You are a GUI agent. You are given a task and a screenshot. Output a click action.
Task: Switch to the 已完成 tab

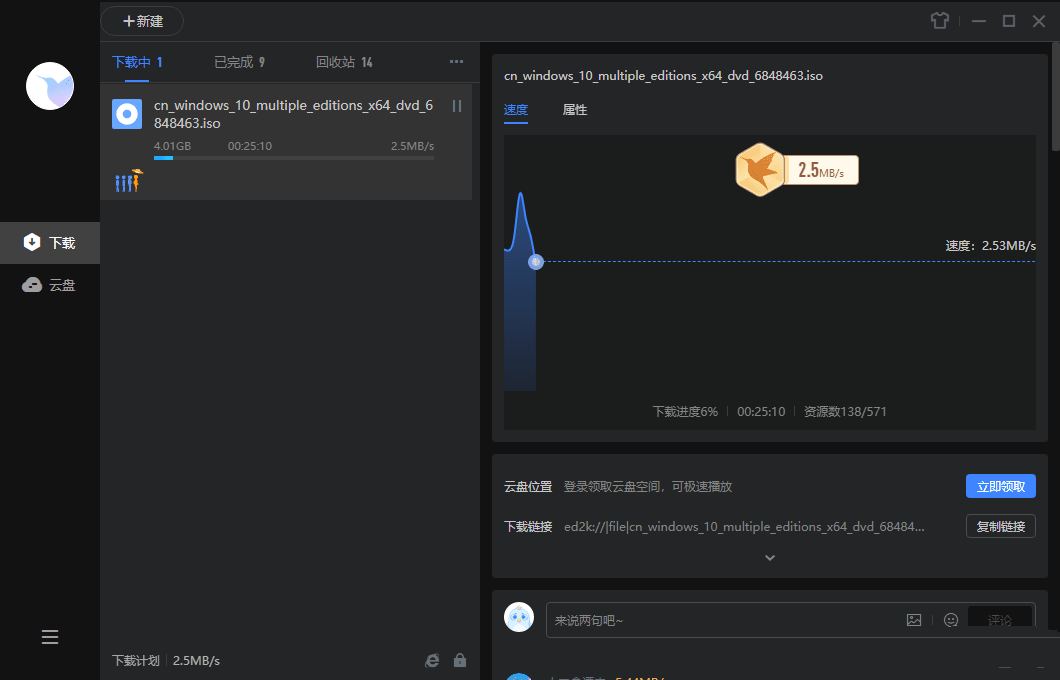239,61
